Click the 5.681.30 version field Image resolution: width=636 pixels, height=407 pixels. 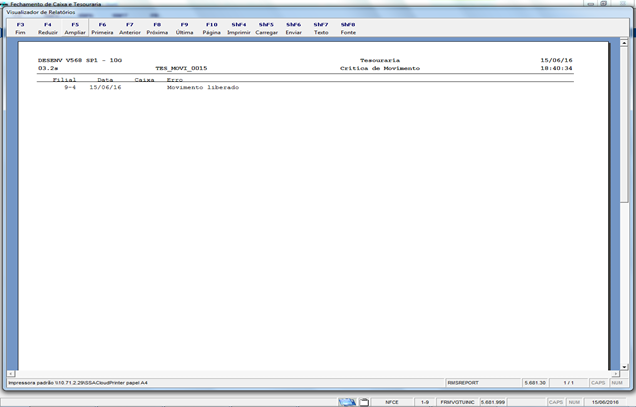pyautogui.click(x=535, y=383)
